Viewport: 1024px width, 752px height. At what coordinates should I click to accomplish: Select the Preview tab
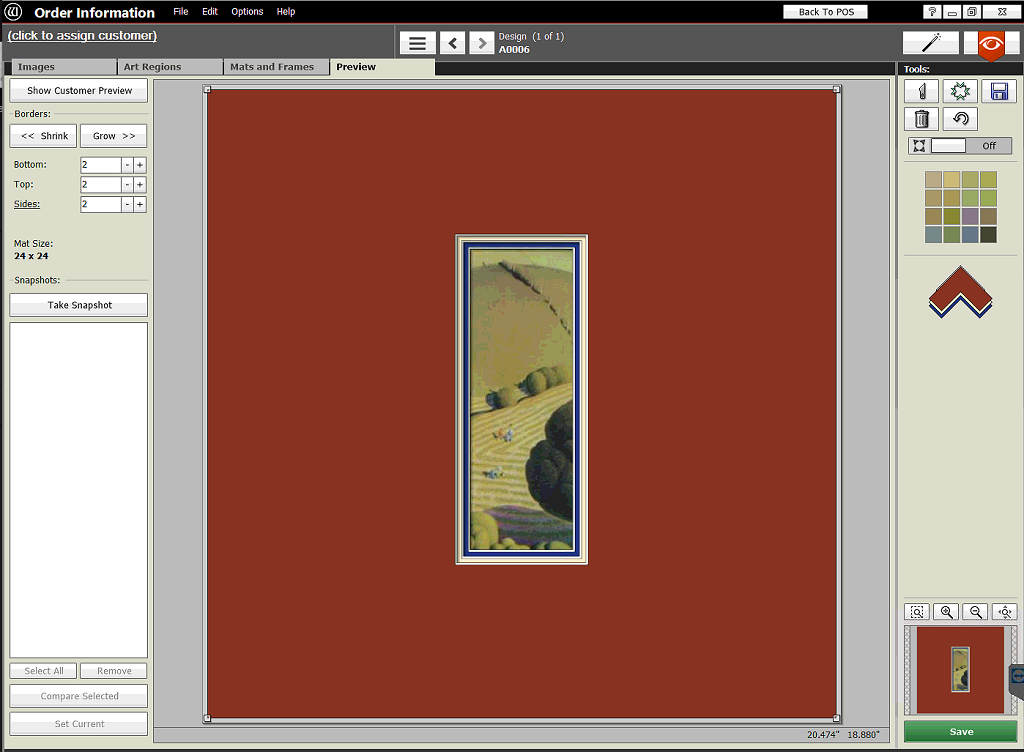click(382, 67)
